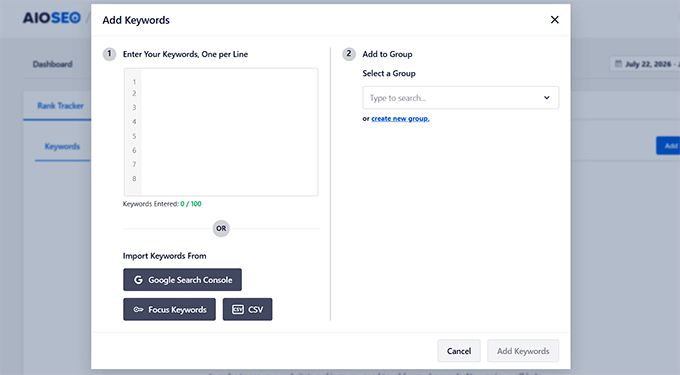Viewport: 680px width, 375px height.
Task: Click Enter Your Keywords, One per Line heading
Action: 185,54
